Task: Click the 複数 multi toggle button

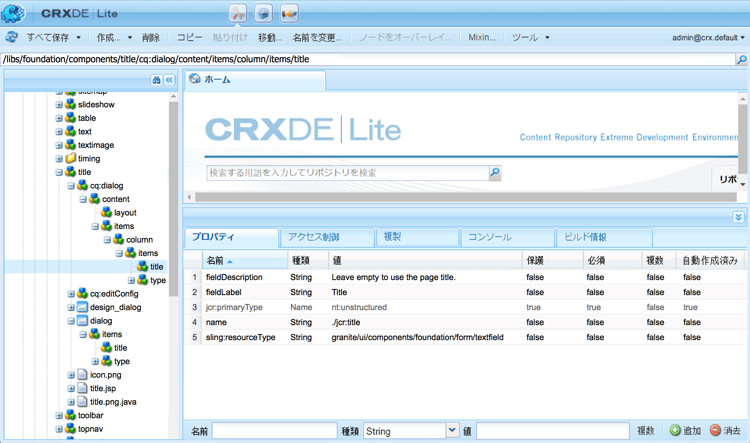Action: pos(645,431)
